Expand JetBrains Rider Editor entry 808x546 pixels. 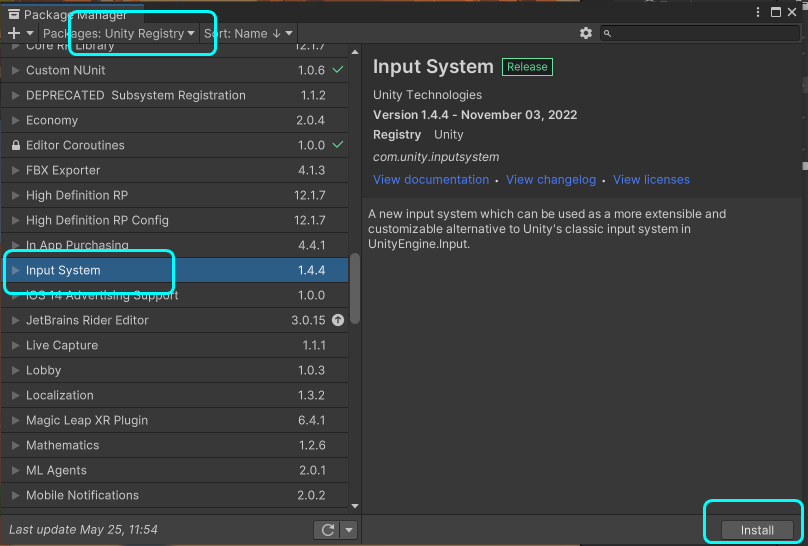pyautogui.click(x=15, y=320)
